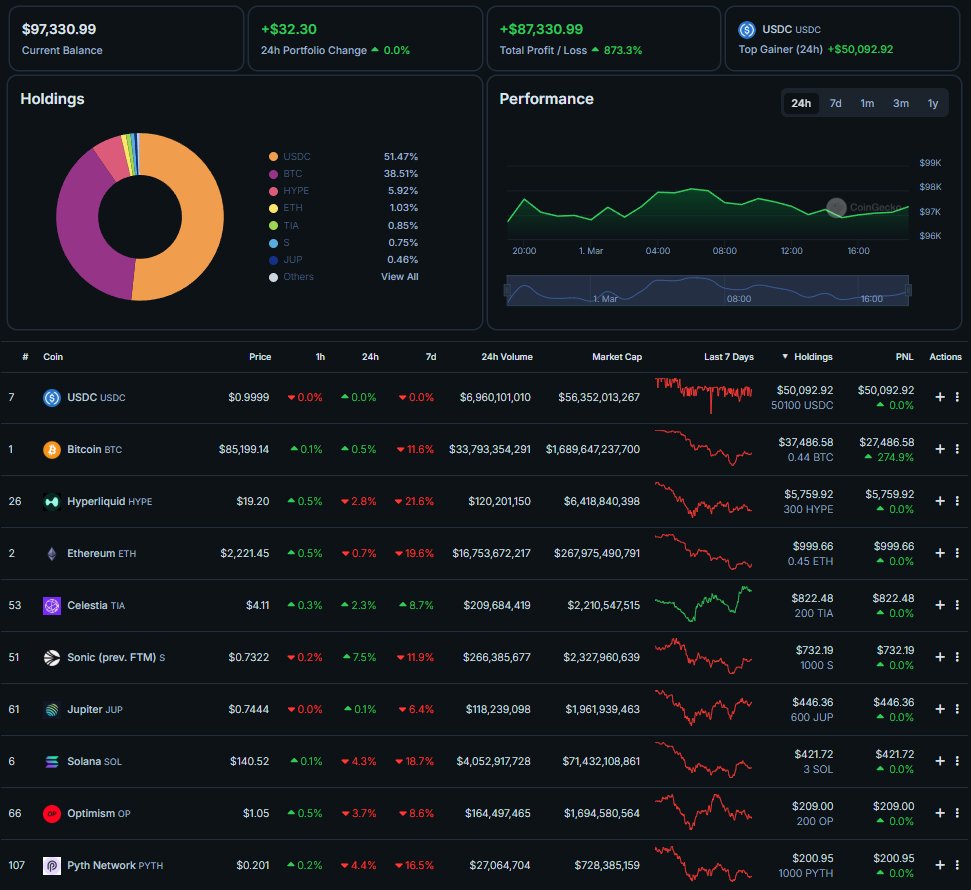
Task: Click USDC icon in Top Gainer card
Action: (747, 30)
